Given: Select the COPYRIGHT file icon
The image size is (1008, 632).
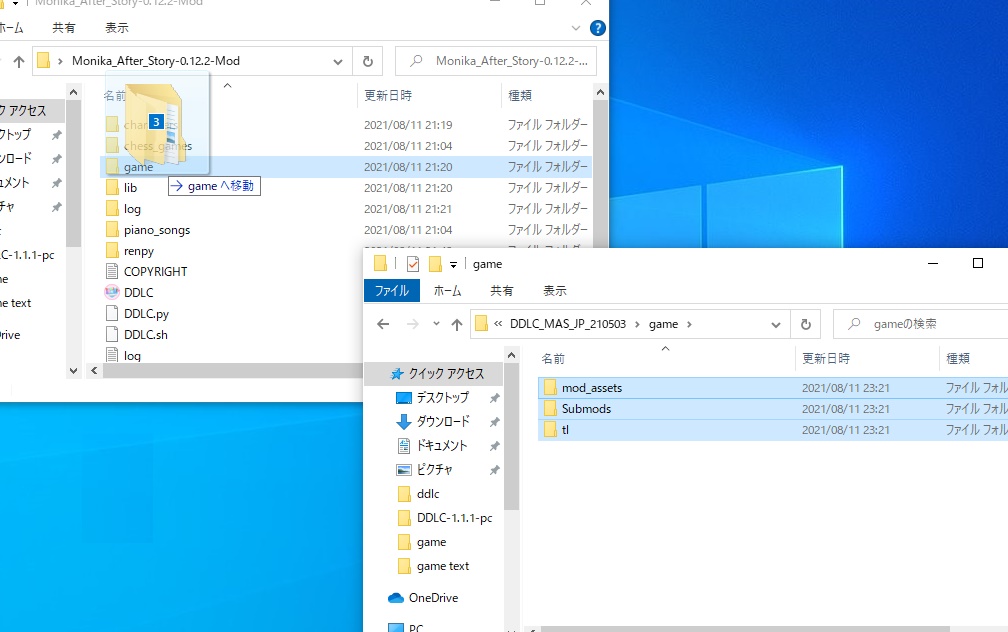Looking at the screenshot, I should coord(112,271).
